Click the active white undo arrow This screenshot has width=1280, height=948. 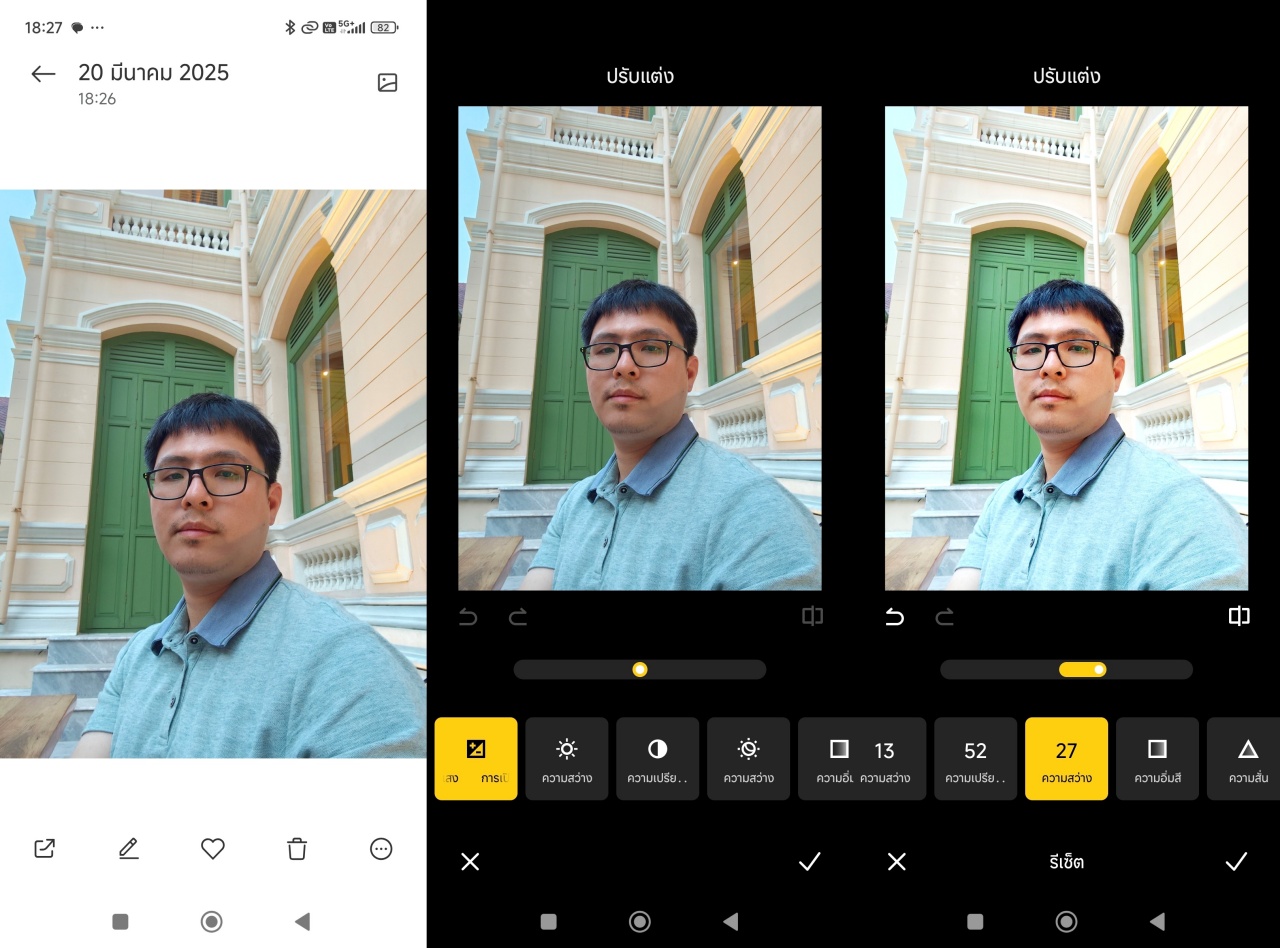(x=895, y=617)
